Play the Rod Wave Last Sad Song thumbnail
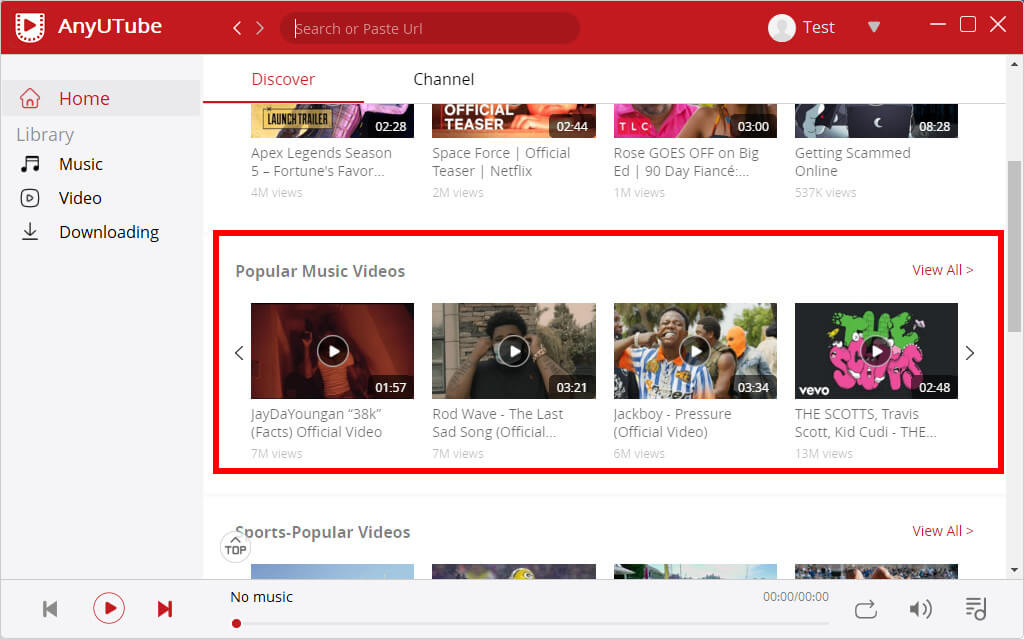Viewport: 1024px width, 639px height. 514,351
